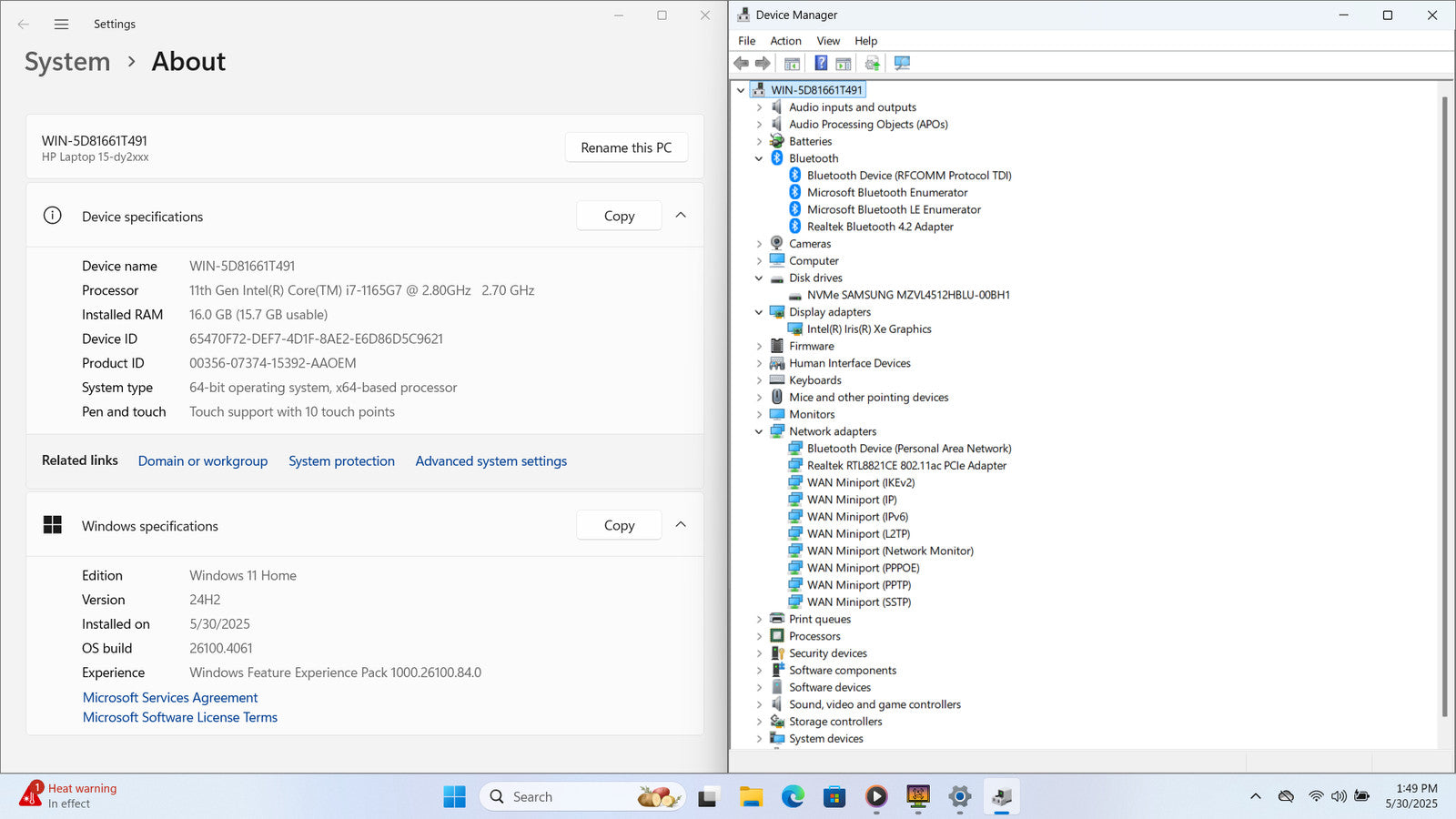Expand the Batteries category

(759, 142)
